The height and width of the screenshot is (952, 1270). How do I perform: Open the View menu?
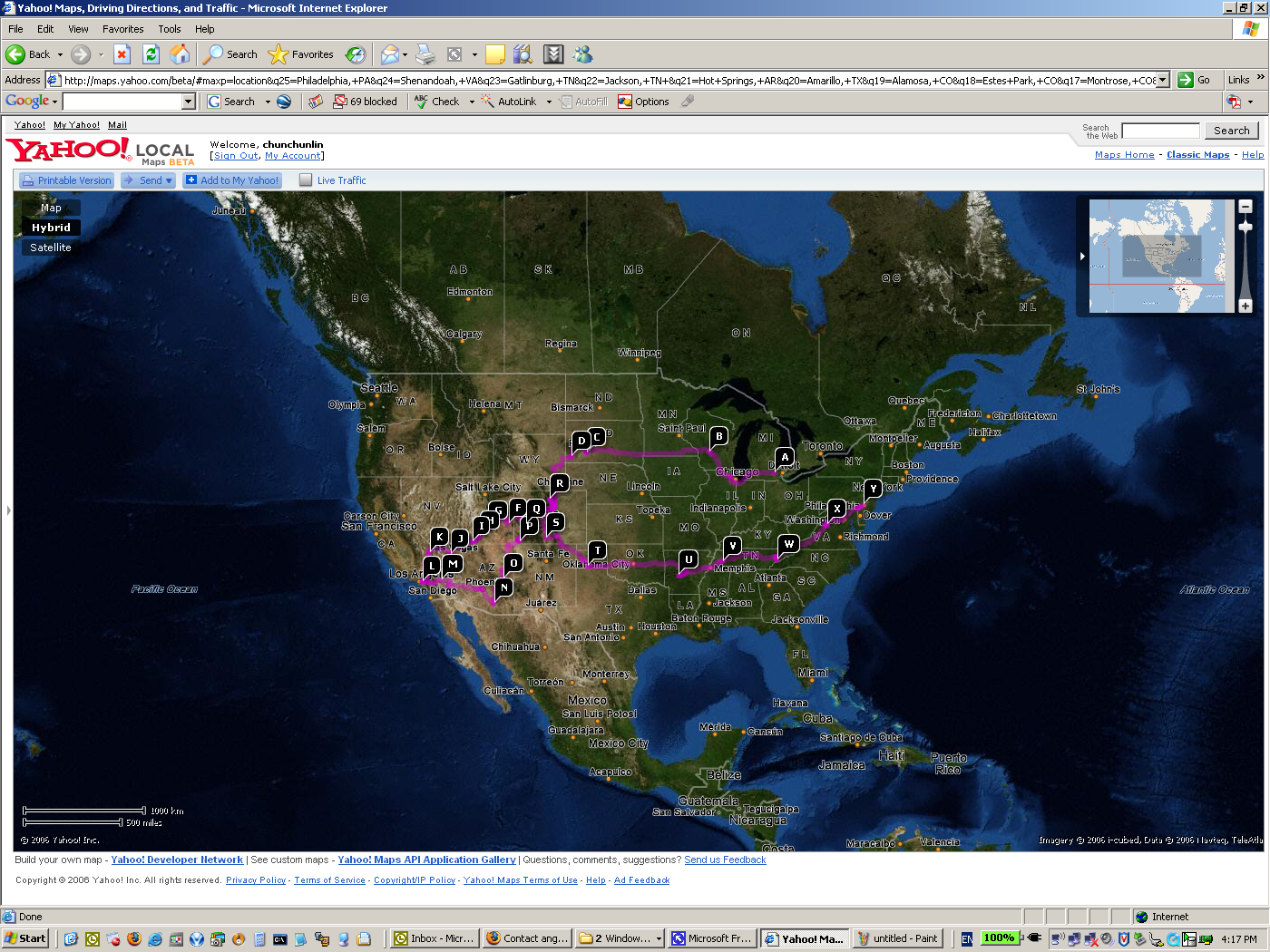click(x=78, y=29)
